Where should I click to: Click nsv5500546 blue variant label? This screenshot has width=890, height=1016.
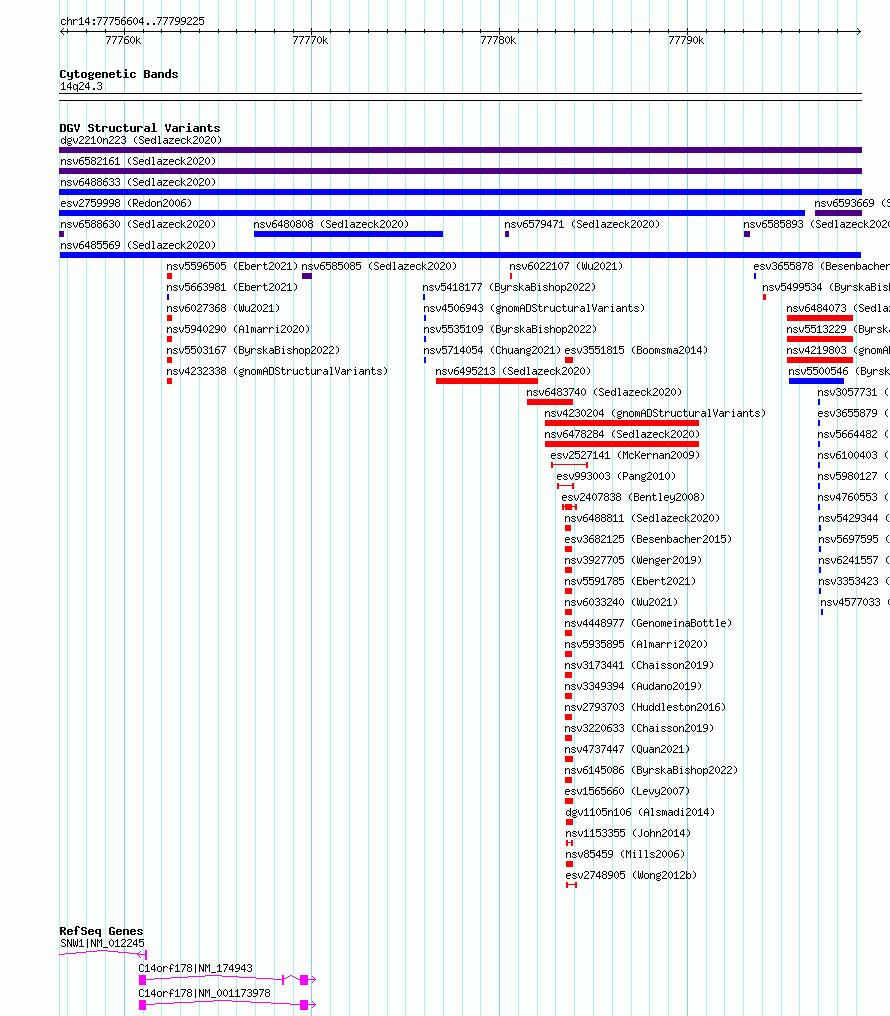click(839, 371)
